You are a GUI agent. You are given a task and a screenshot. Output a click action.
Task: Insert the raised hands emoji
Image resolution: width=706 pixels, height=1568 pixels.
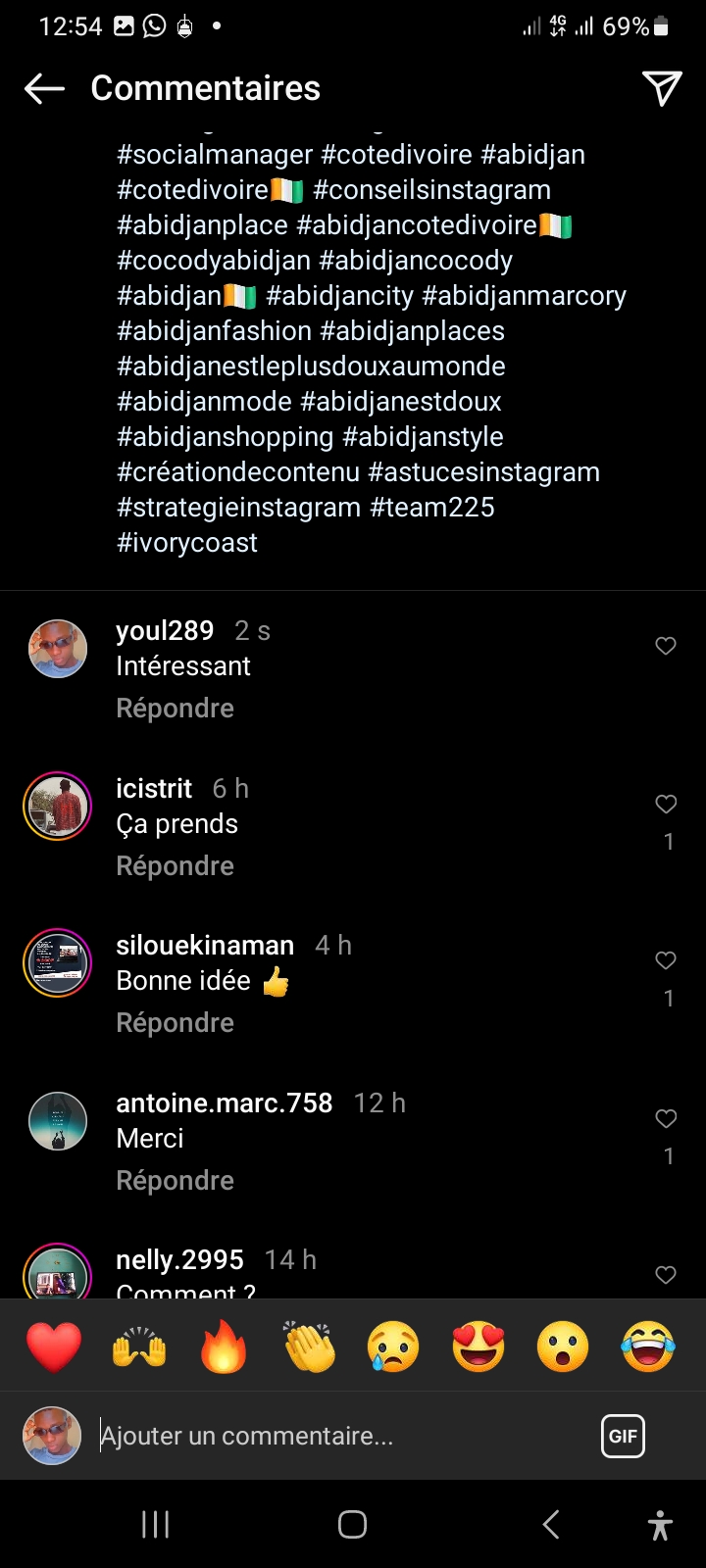point(139,1347)
